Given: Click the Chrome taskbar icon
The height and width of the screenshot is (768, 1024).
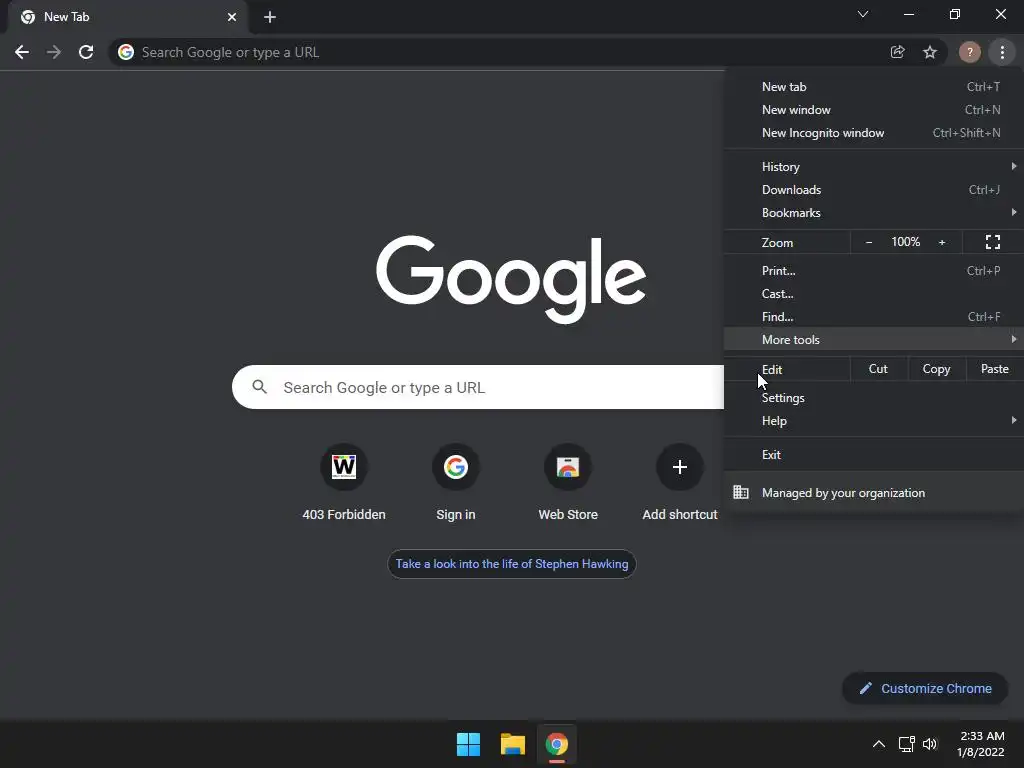Looking at the screenshot, I should point(557,744).
